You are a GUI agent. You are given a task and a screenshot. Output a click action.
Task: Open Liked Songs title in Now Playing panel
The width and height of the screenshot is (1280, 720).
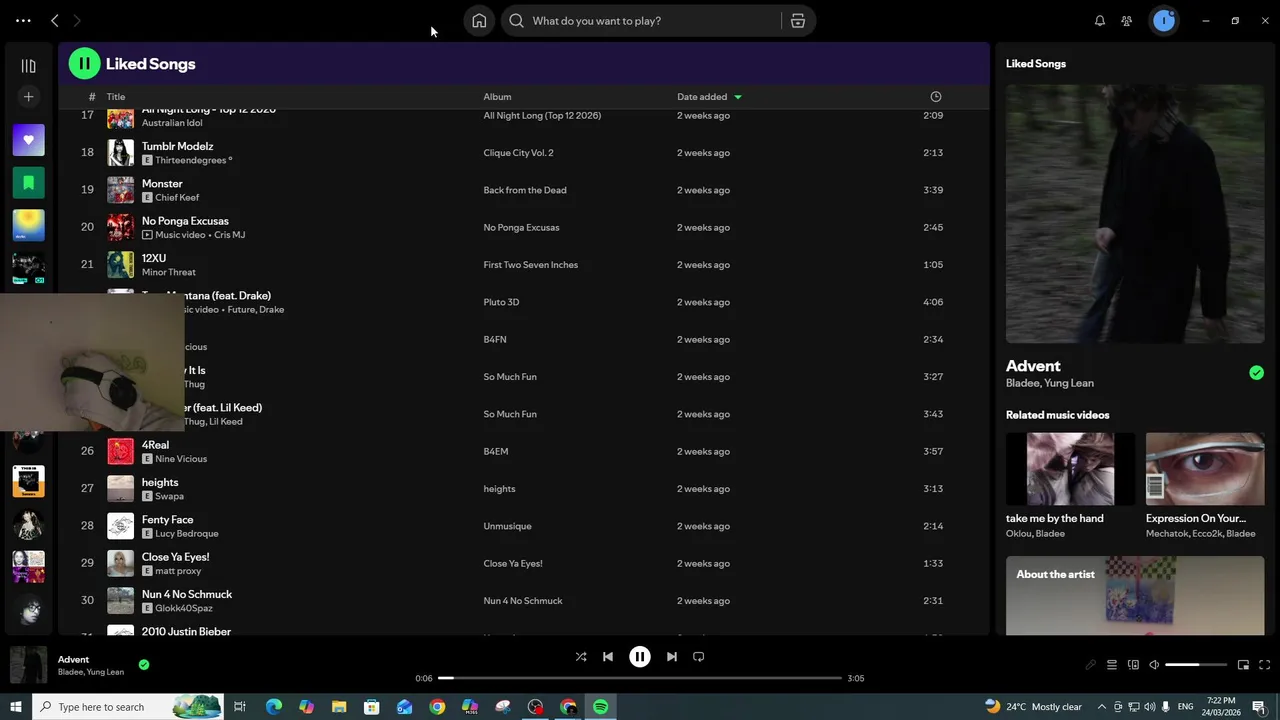[x=1036, y=64]
